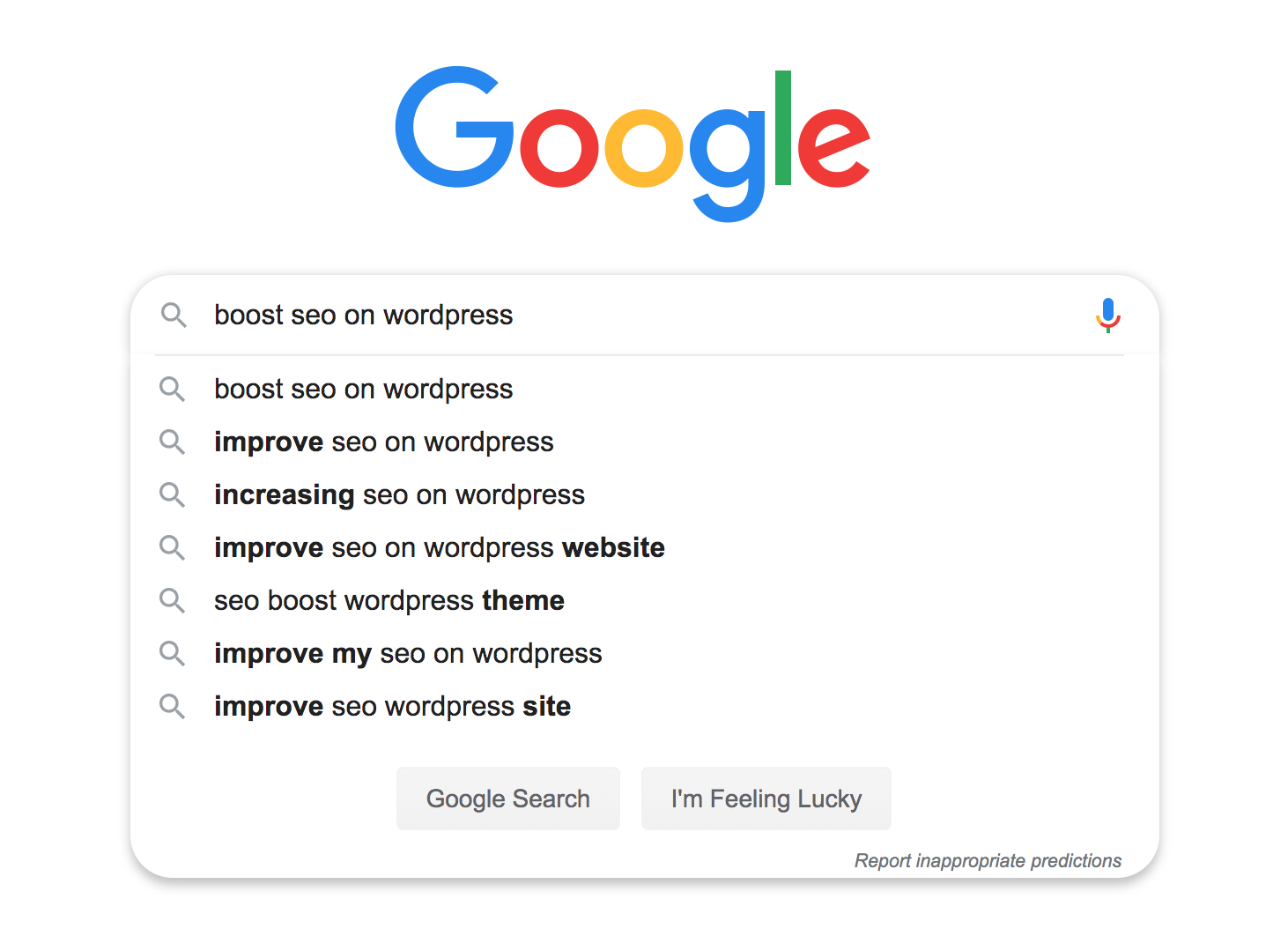Screen dimensions: 1288x936
Task: Click the I'm Feeling Lucky button
Action: (766, 799)
